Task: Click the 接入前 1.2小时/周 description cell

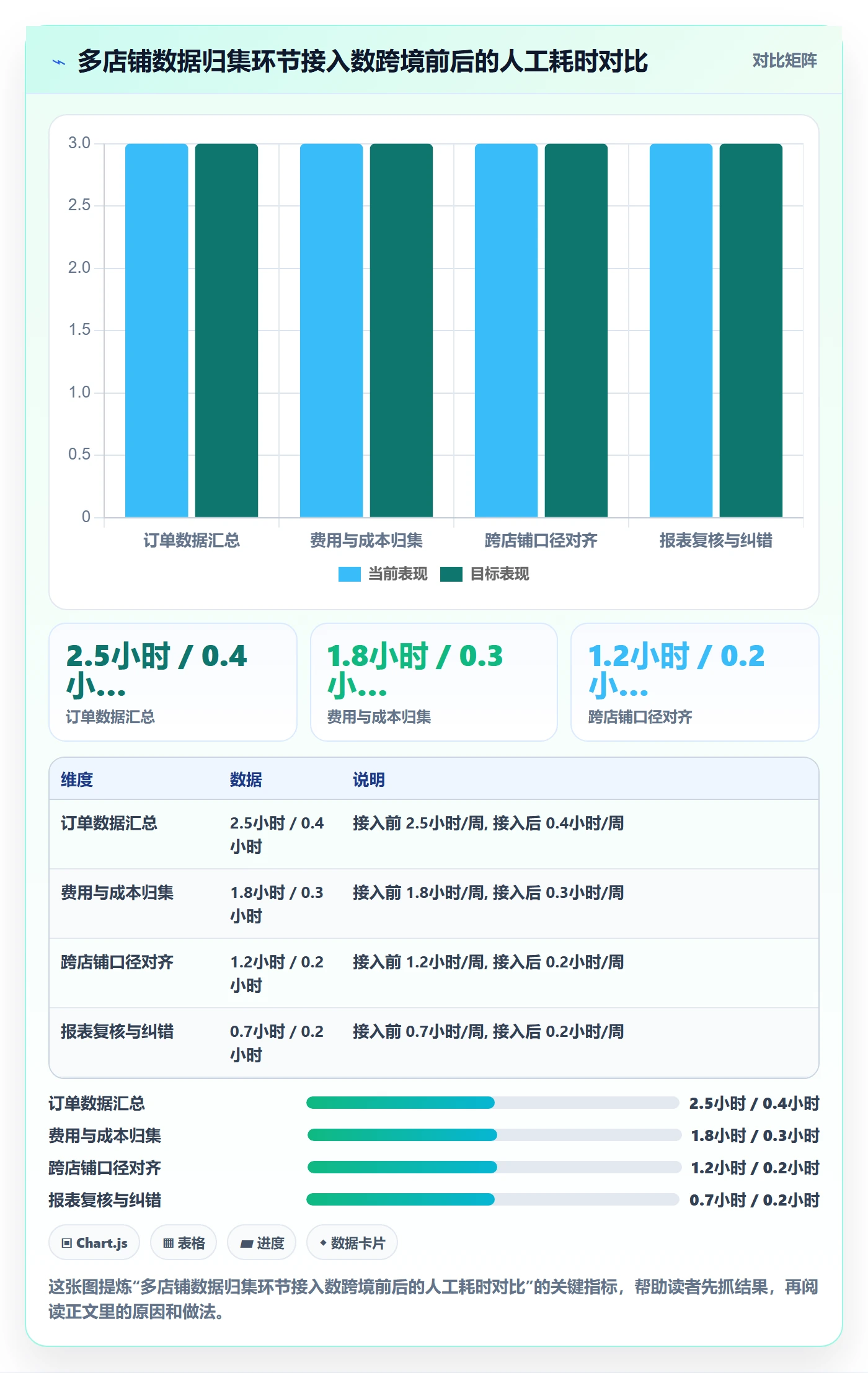Action: pos(489,962)
